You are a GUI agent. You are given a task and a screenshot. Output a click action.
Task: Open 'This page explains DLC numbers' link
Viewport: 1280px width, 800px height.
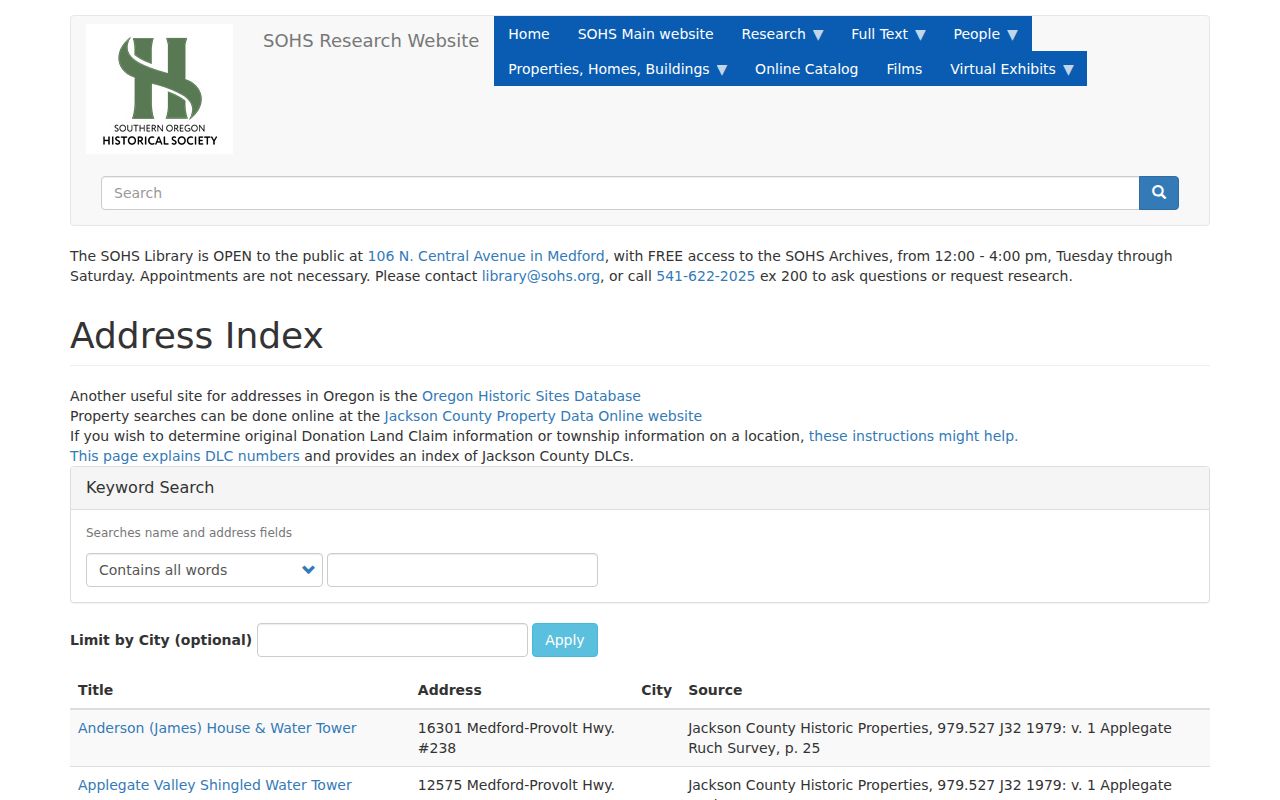coord(185,456)
